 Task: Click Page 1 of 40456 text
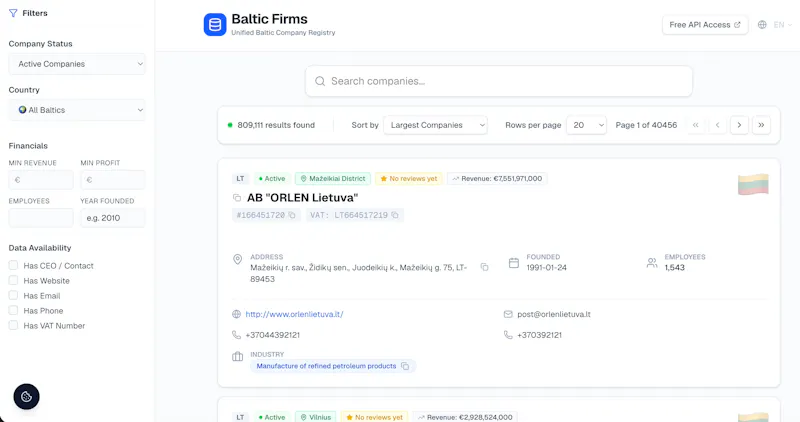click(x=646, y=125)
